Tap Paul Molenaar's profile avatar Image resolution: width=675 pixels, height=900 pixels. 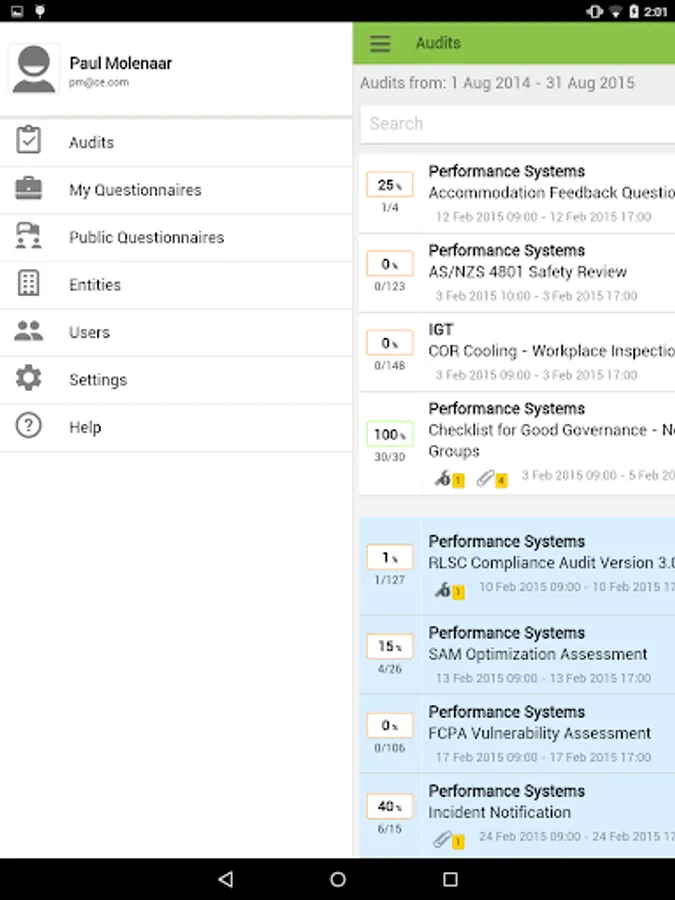click(34, 69)
